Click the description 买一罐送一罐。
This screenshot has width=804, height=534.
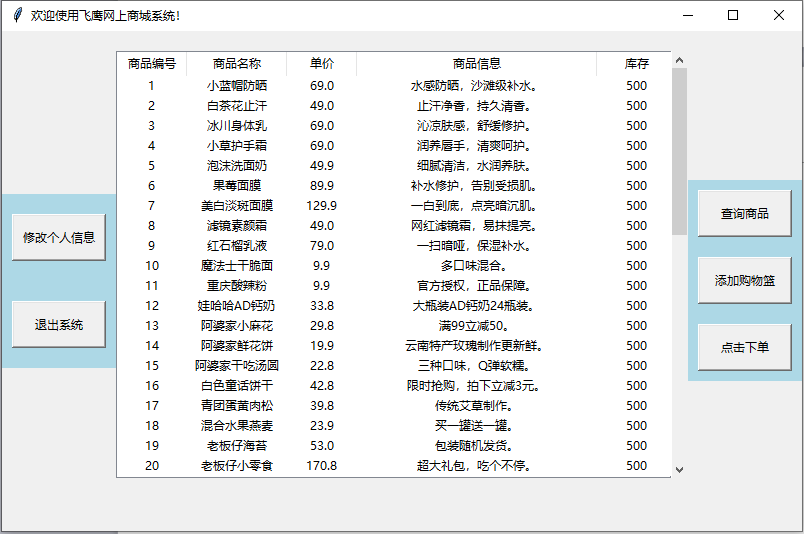[x=473, y=426]
